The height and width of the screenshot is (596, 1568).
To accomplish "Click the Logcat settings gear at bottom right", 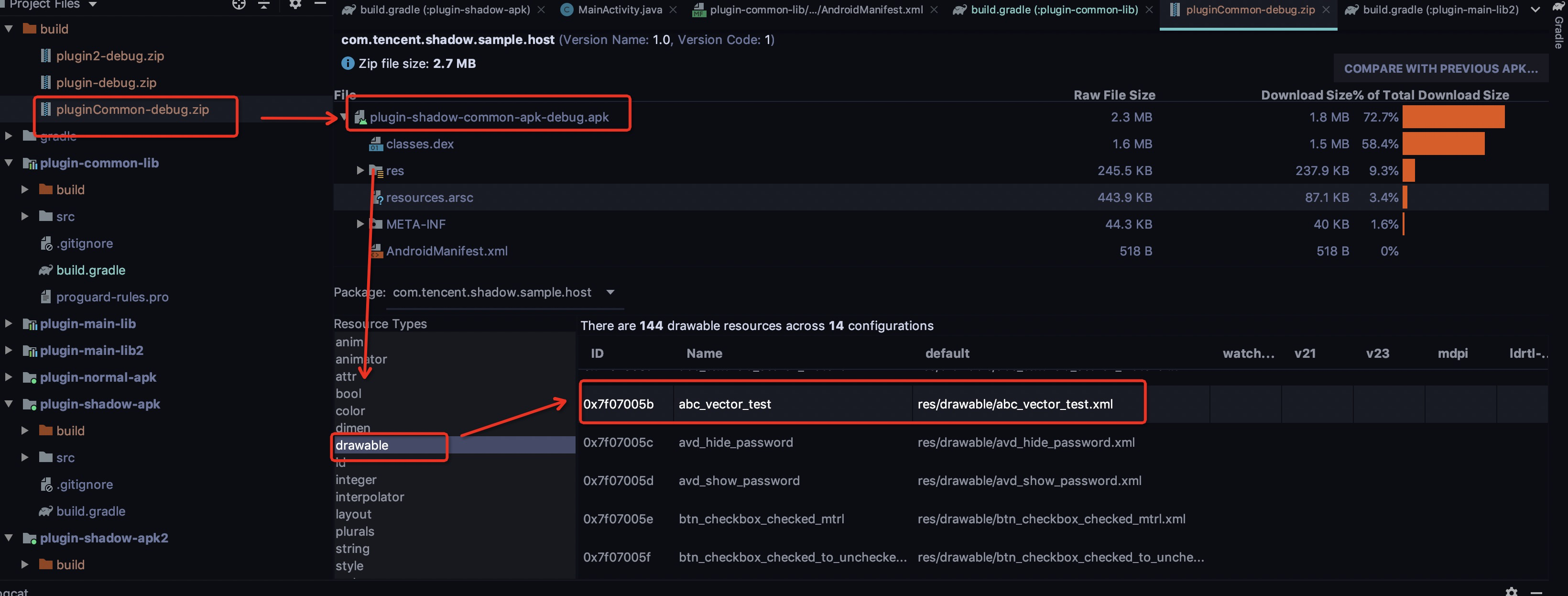I will 1512,591.
